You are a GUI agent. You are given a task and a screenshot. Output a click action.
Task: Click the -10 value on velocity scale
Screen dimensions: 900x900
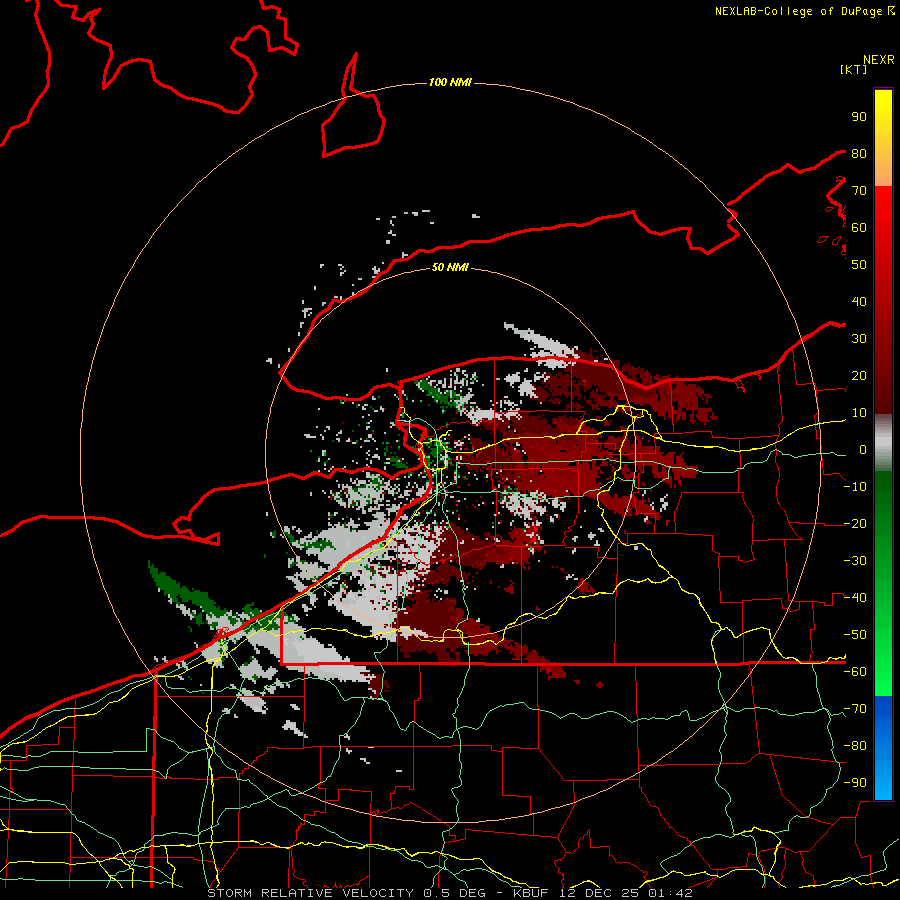coord(855,487)
